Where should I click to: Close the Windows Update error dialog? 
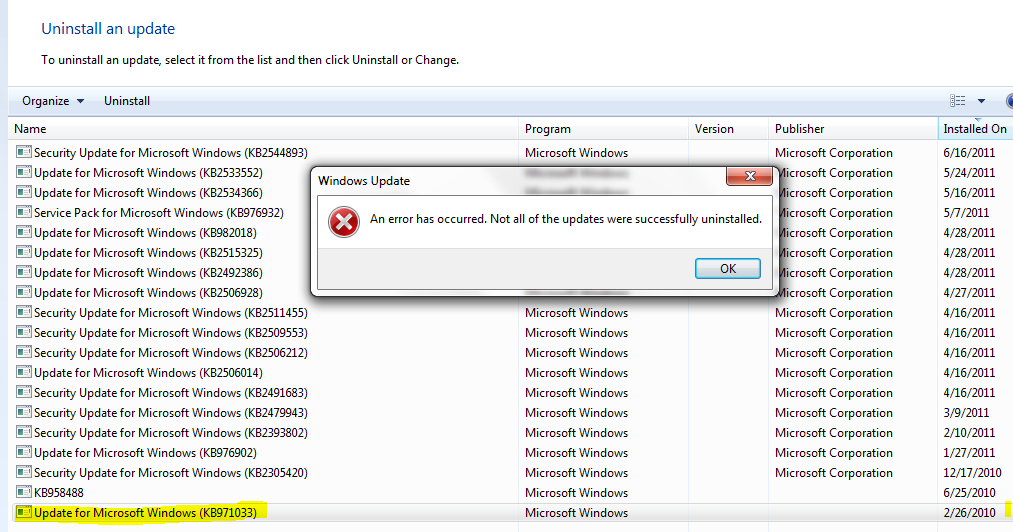point(749,176)
